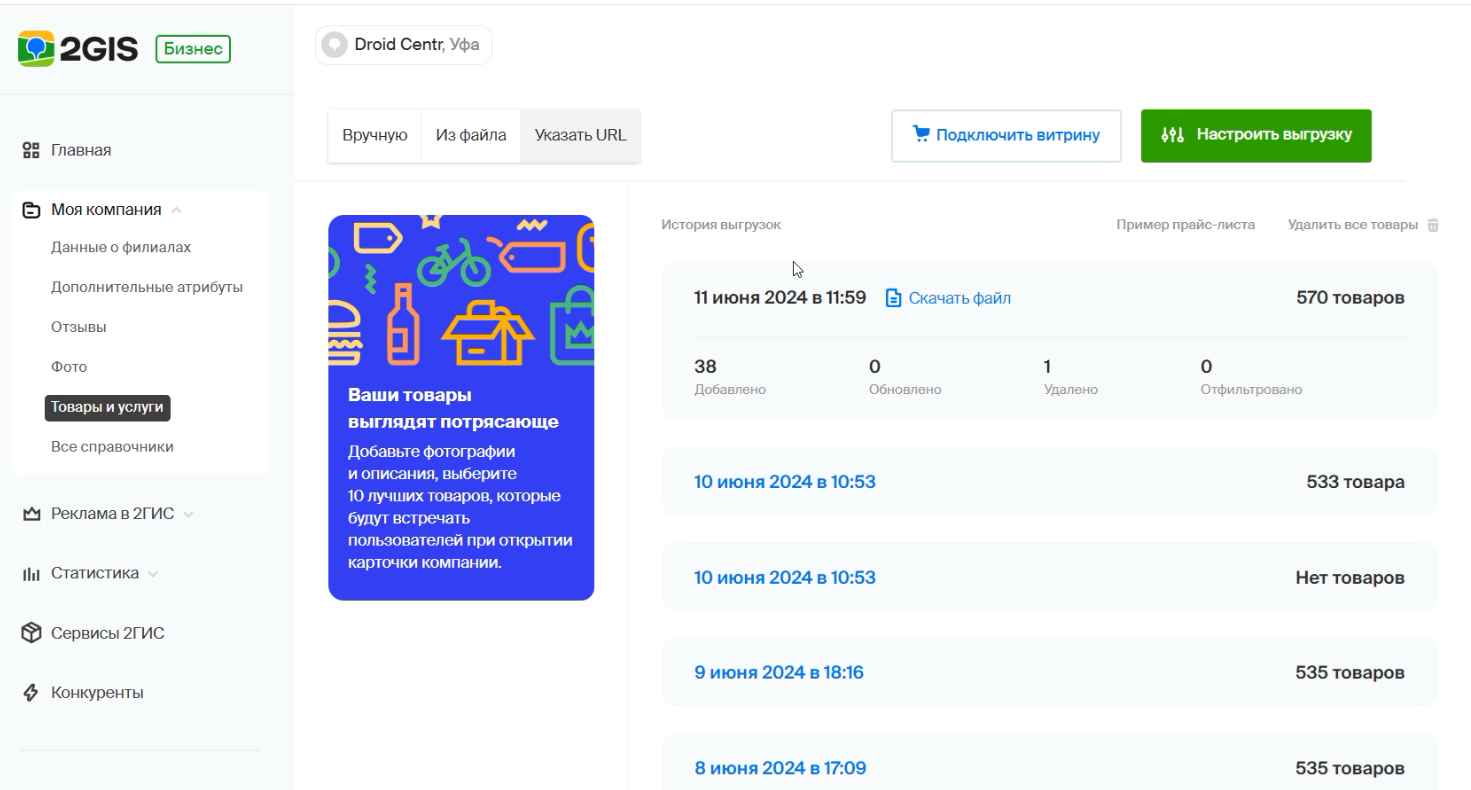Switch to the Из файла tab
The height and width of the screenshot is (790, 1471).
pyautogui.click(x=471, y=136)
